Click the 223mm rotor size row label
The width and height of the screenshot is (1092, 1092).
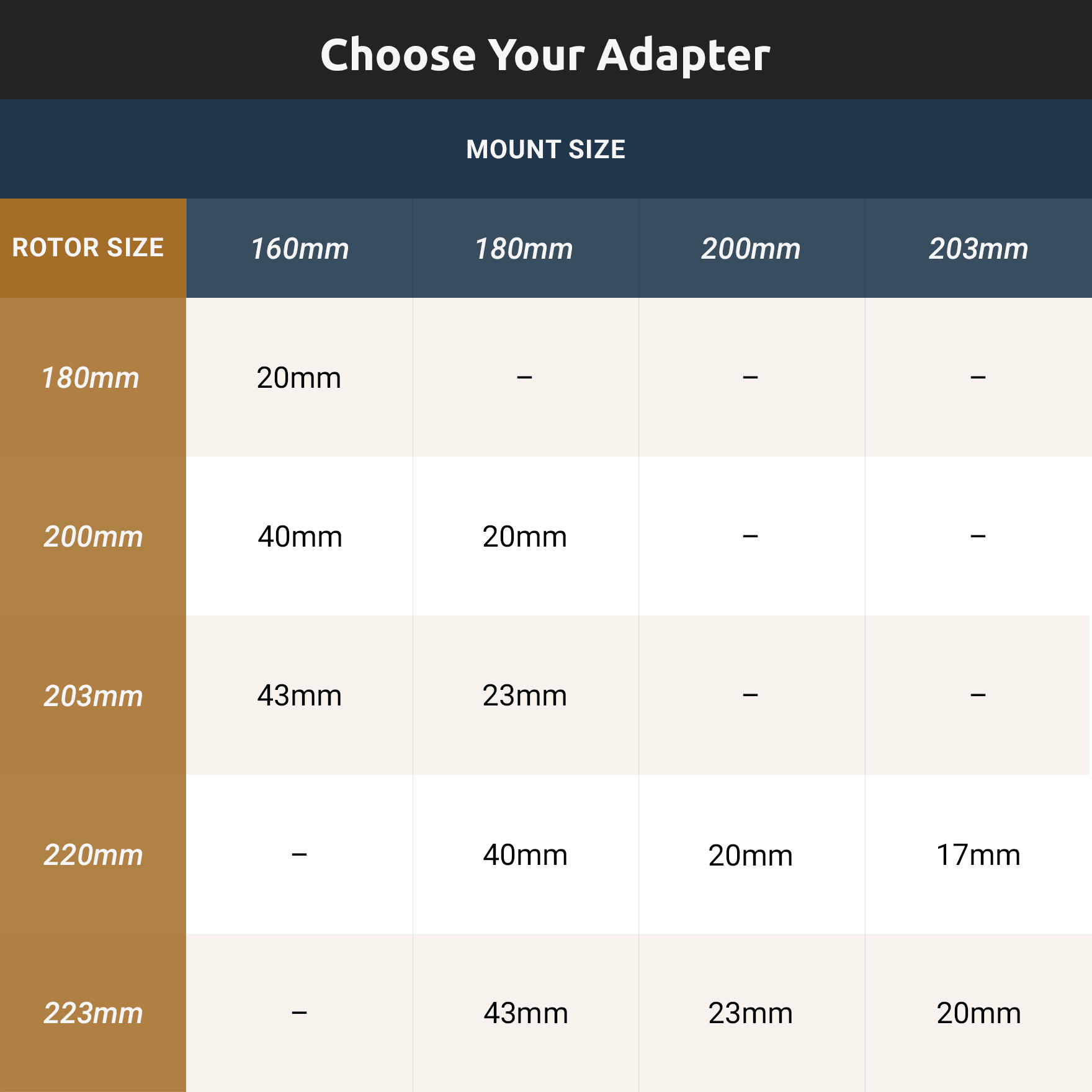click(93, 1013)
